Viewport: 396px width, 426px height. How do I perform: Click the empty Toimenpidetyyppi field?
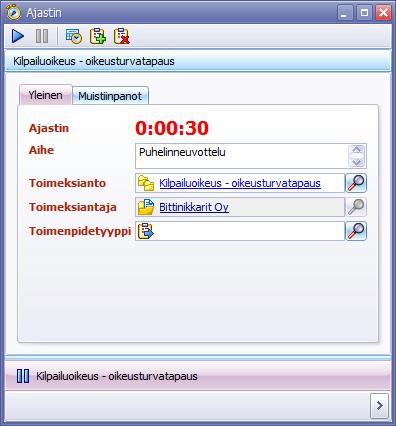[240, 231]
